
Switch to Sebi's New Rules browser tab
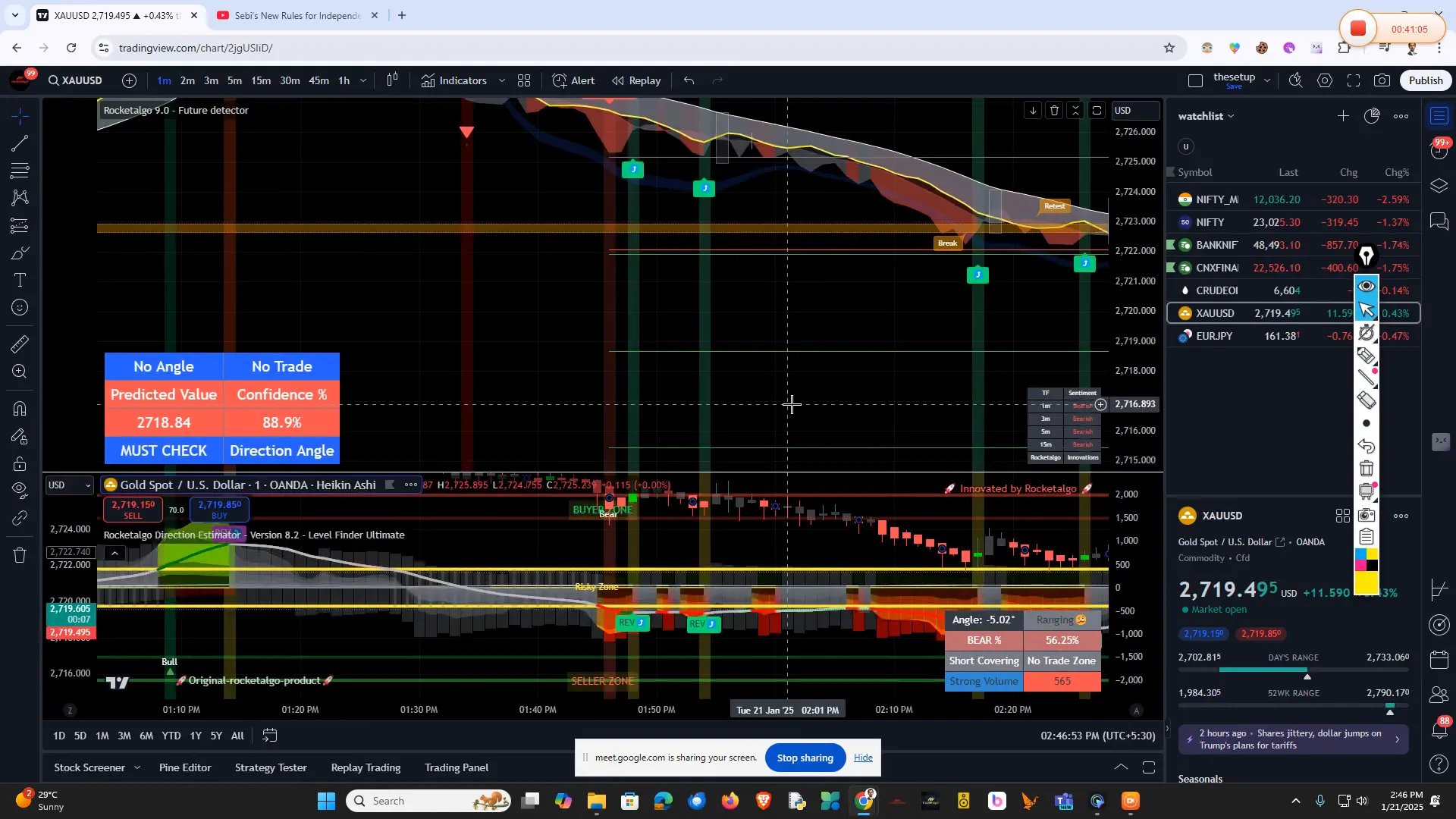[x=297, y=15]
